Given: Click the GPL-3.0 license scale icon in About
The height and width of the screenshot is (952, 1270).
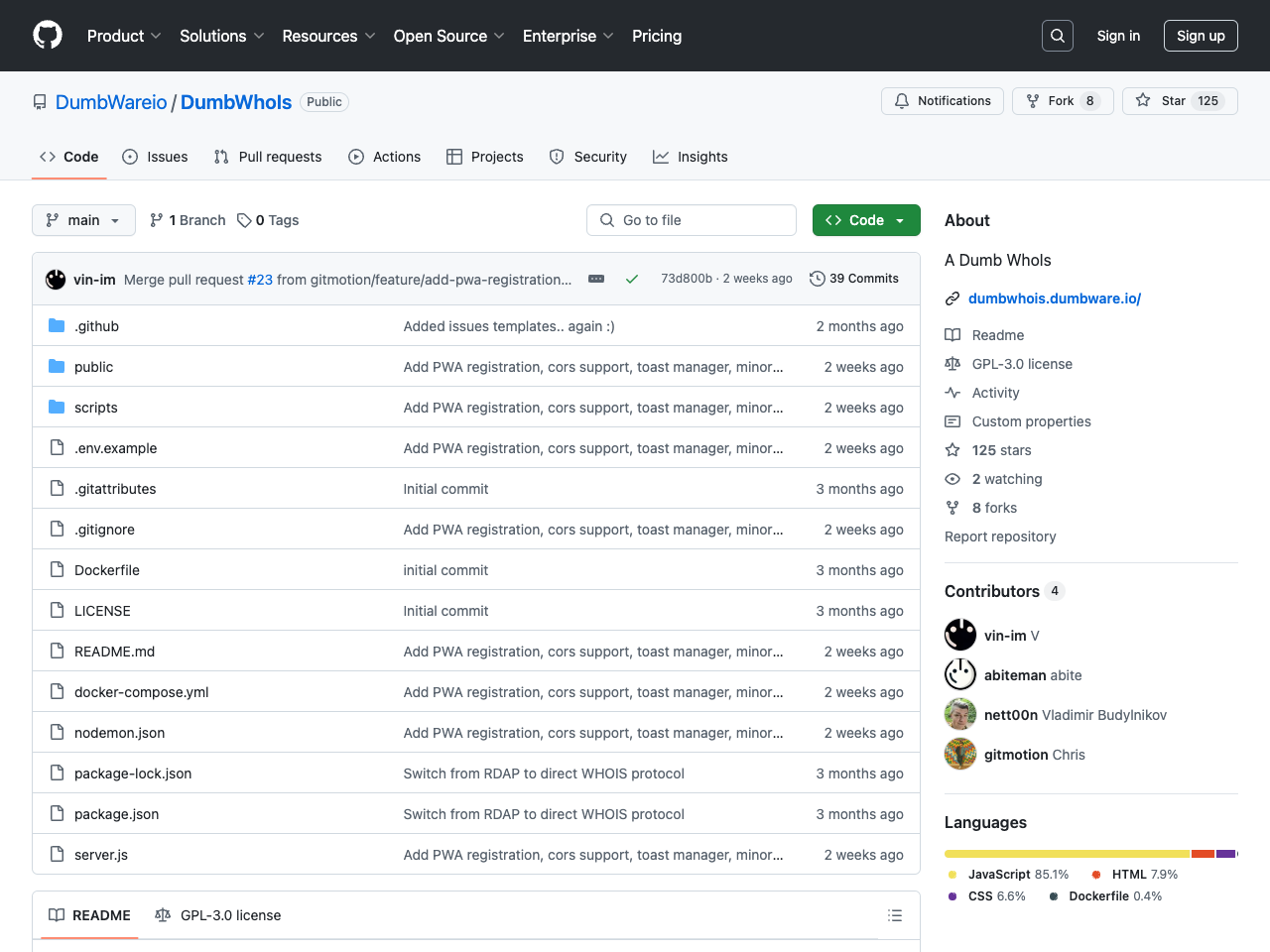Looking at the screenshot, I should pos(952,364).
